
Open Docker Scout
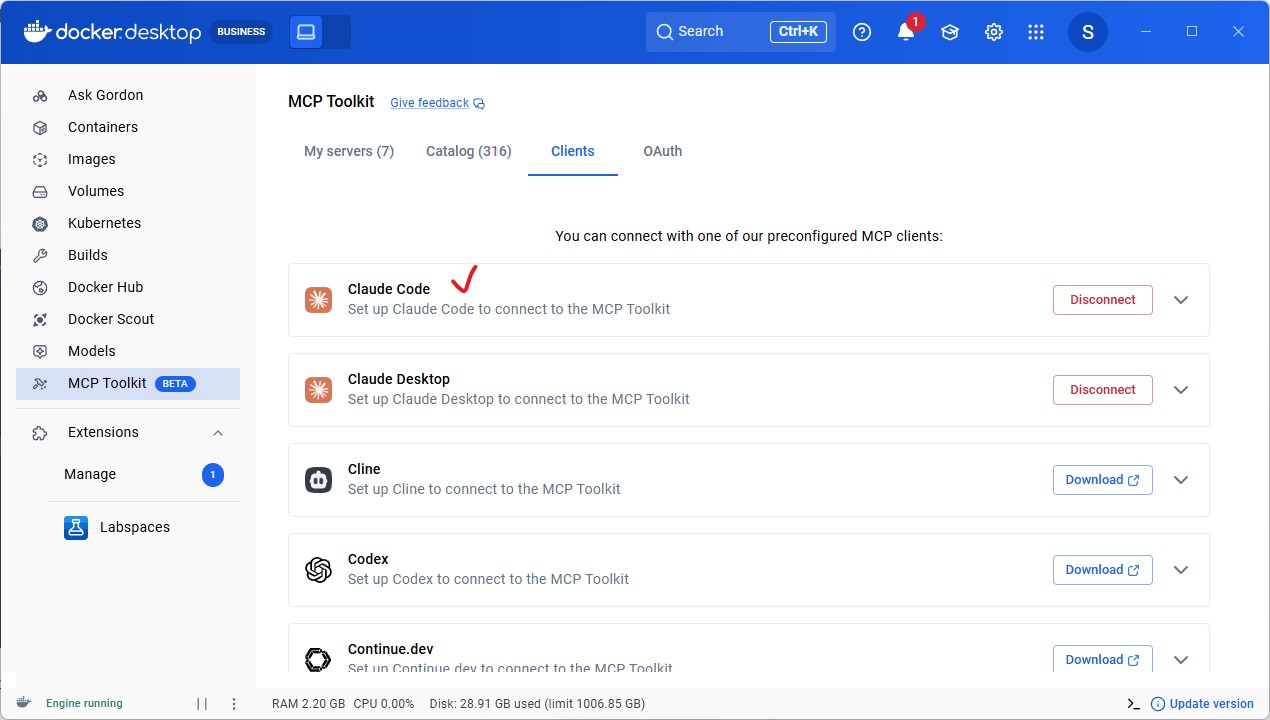click(x=110, y=319)
